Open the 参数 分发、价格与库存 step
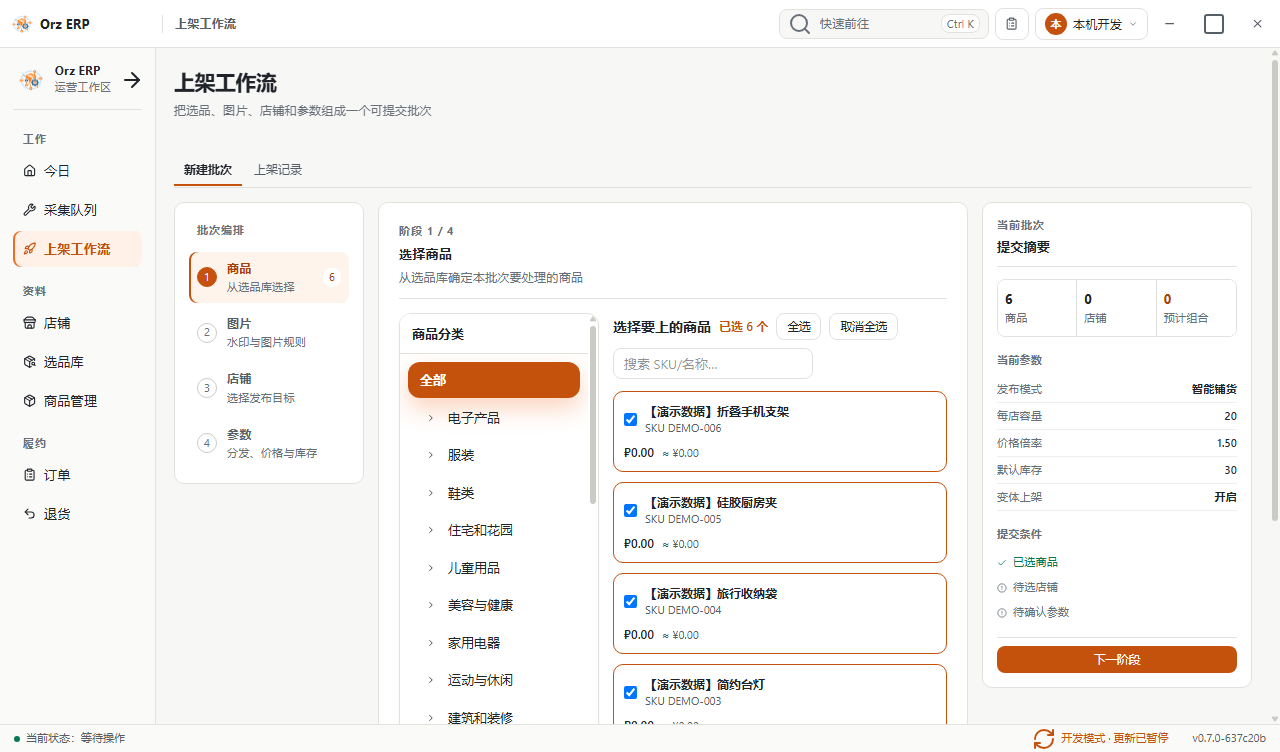Image resolution: width=1280 pixels, height=752 pixels. click(269, 443)
